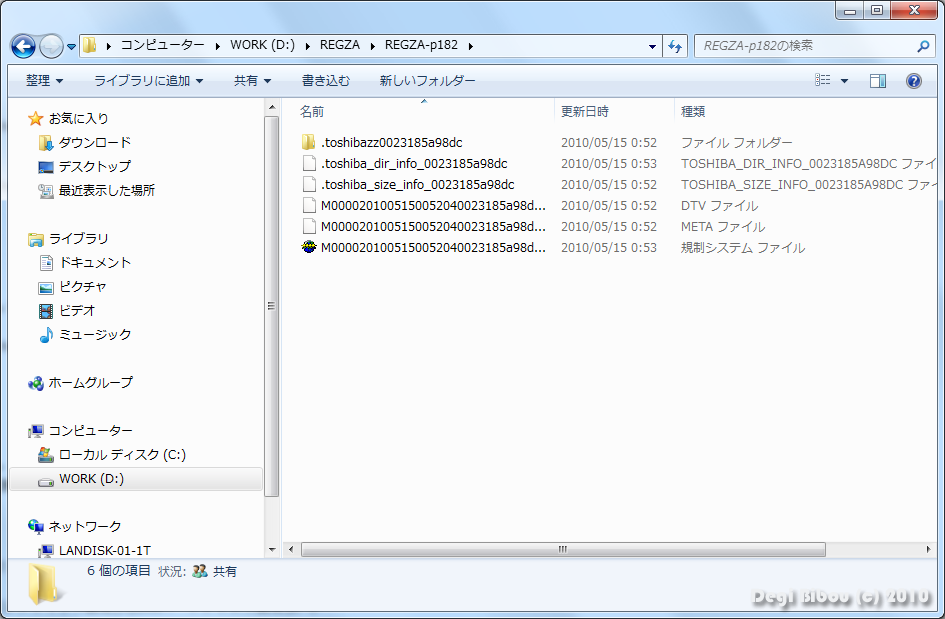This screenshot has width=945, height=619.
Task: Select the DTV ファイル row file name
Action: 433,206
